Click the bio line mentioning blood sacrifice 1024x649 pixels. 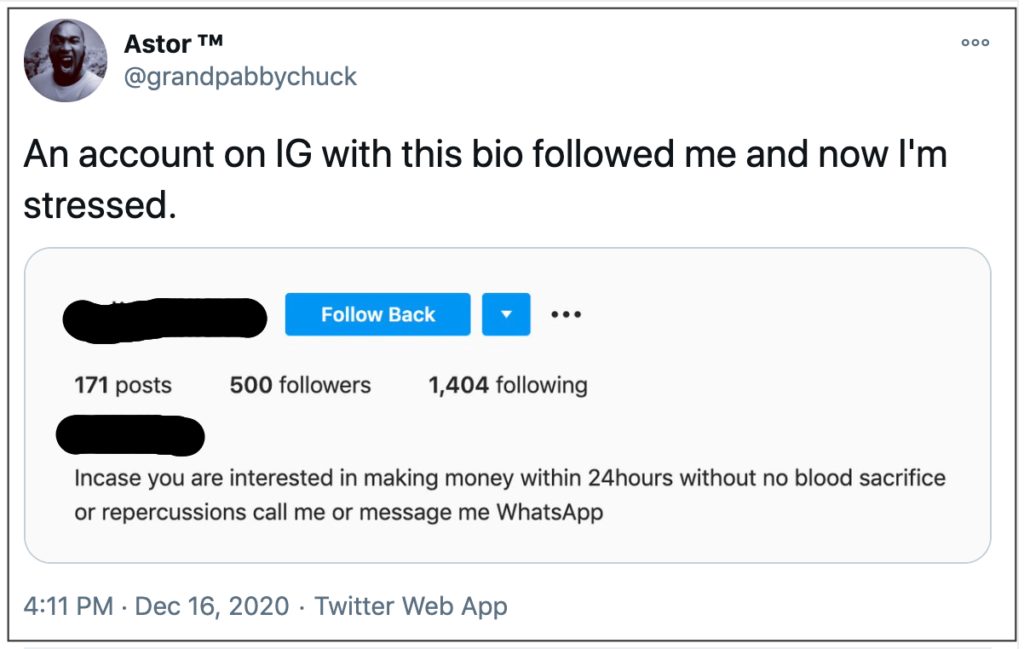pyautogui.click(x=510, y=478)
